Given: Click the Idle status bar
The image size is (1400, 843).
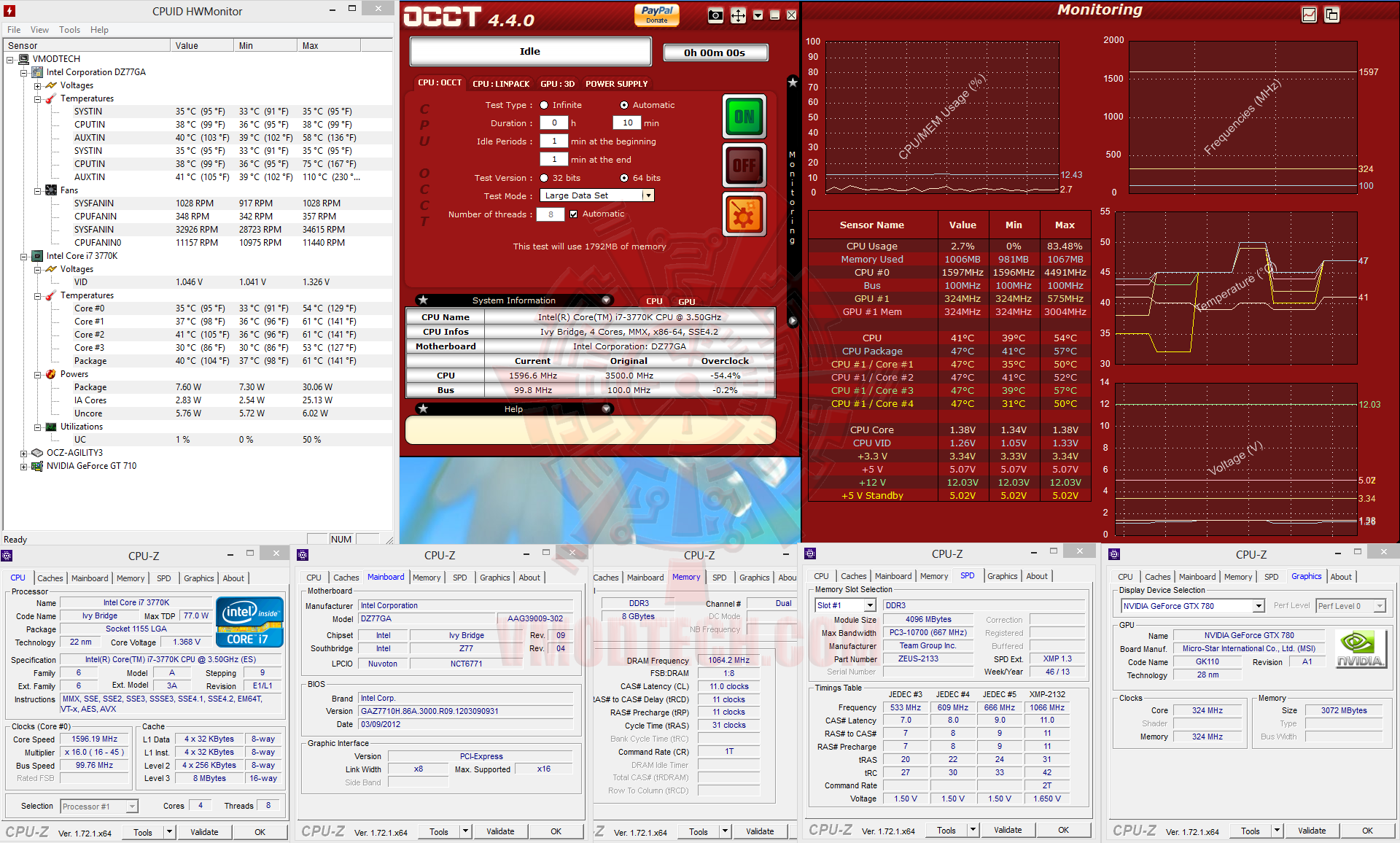Looking at the screenshot, I should (530, 52).
